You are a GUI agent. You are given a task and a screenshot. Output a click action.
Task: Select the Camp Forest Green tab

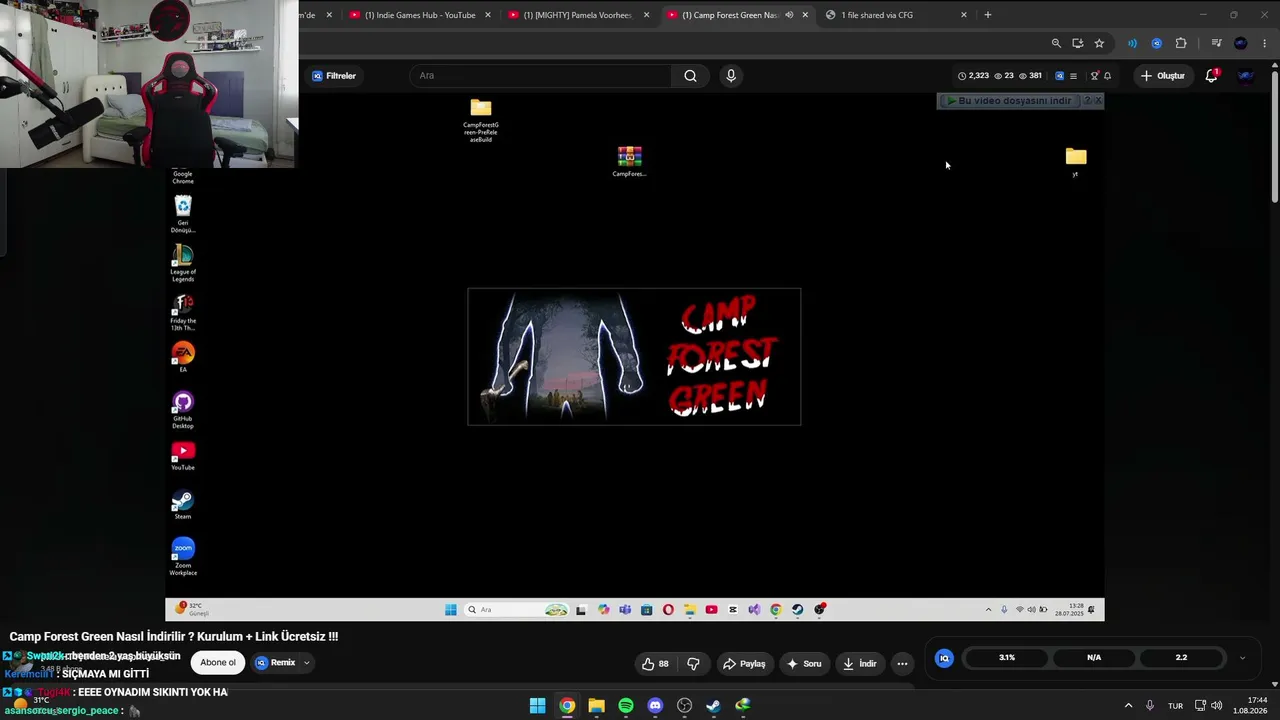pos(737,15)
